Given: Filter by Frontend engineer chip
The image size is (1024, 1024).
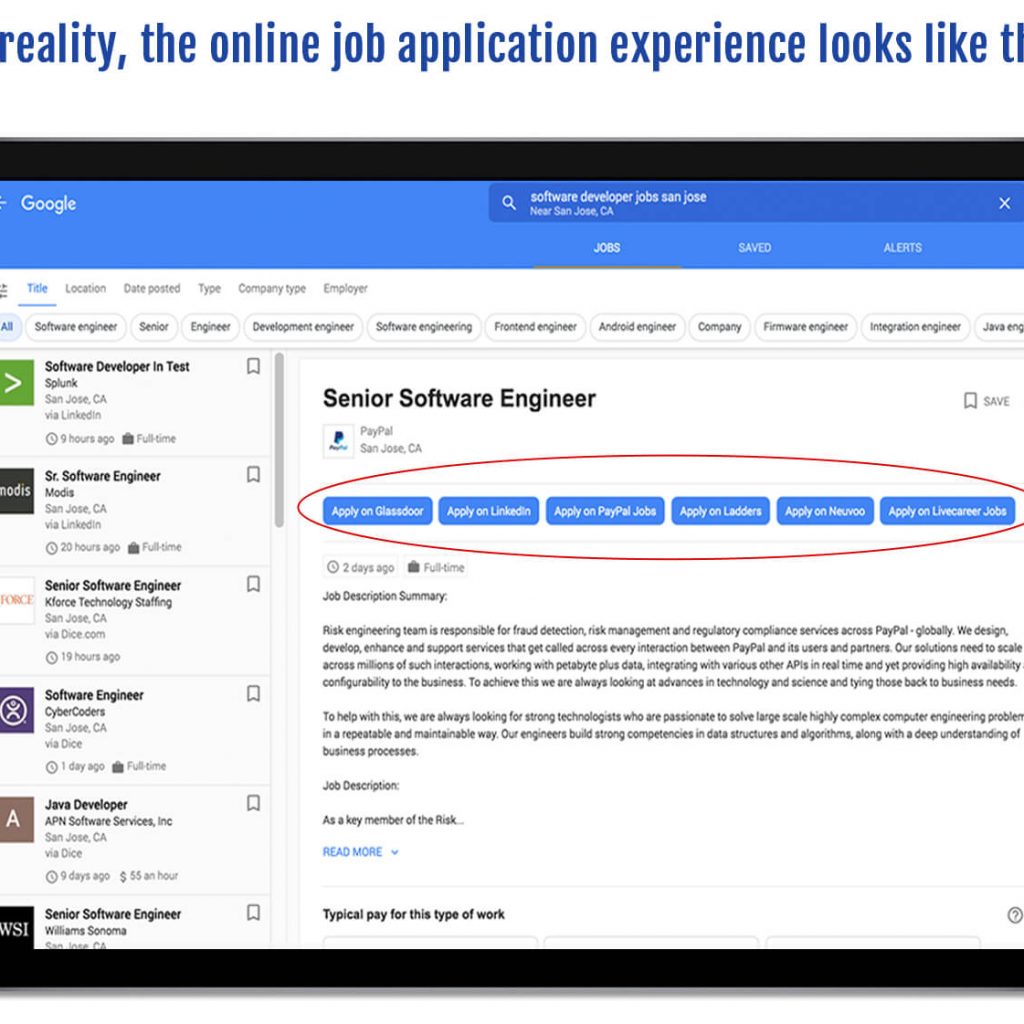Looking at the screenshot, I should [x=536, y=327].
